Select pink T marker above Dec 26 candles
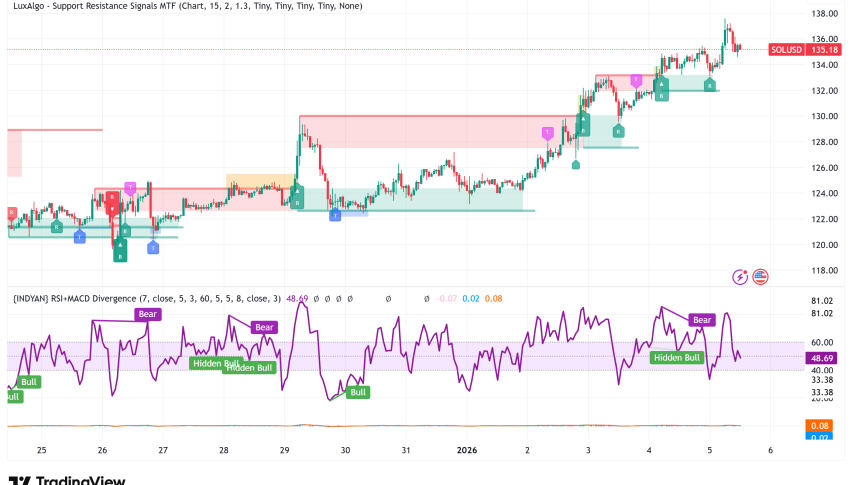 pyautogui.click(x=130, y=187)
